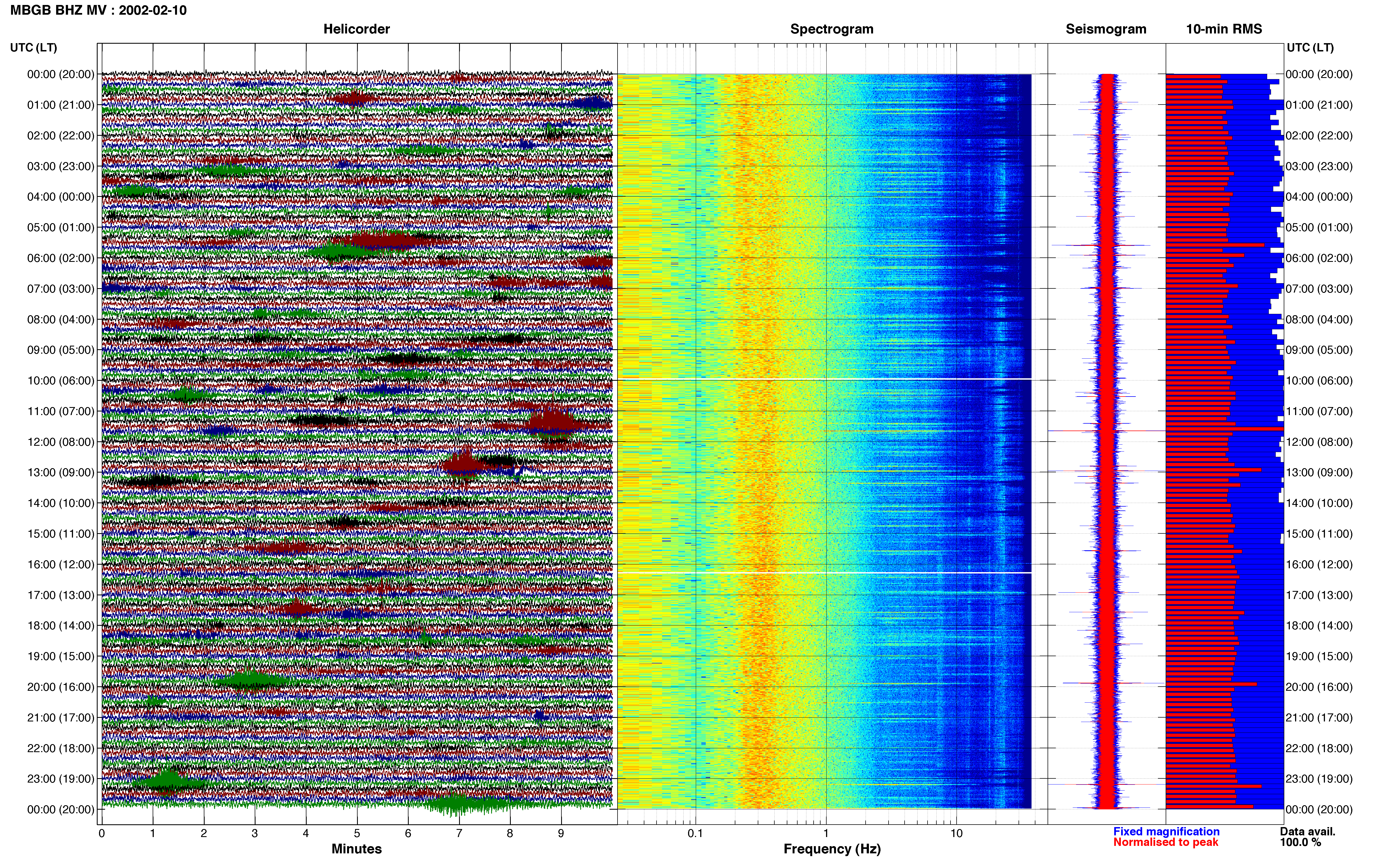This screenshot has height=868, width=1388.
Task: Click the left '16:00 (12:00)' time label
Action: click(x=61, y=564)
